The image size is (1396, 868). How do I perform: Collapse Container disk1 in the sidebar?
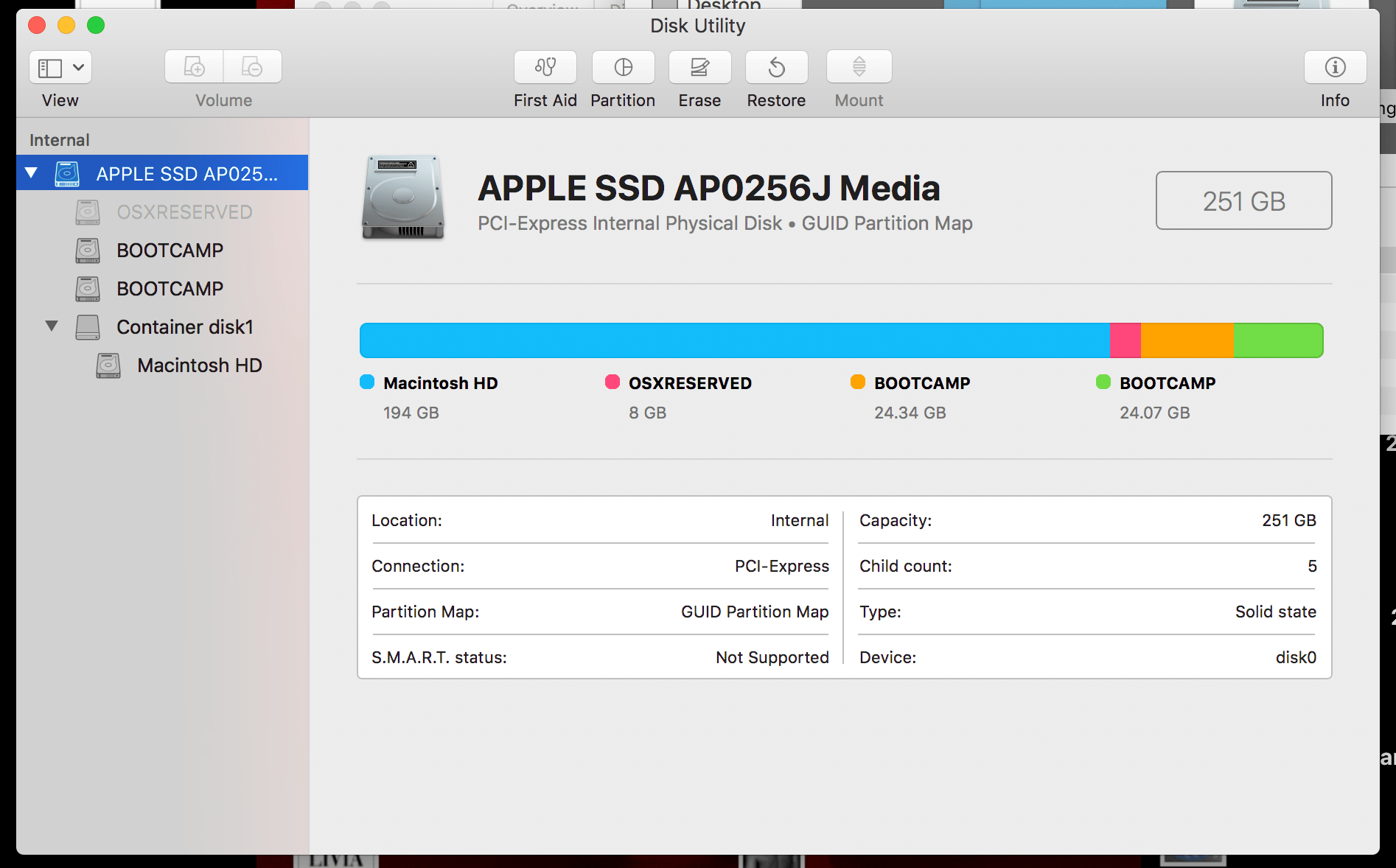pyautogui.click(x=51, y=326)
